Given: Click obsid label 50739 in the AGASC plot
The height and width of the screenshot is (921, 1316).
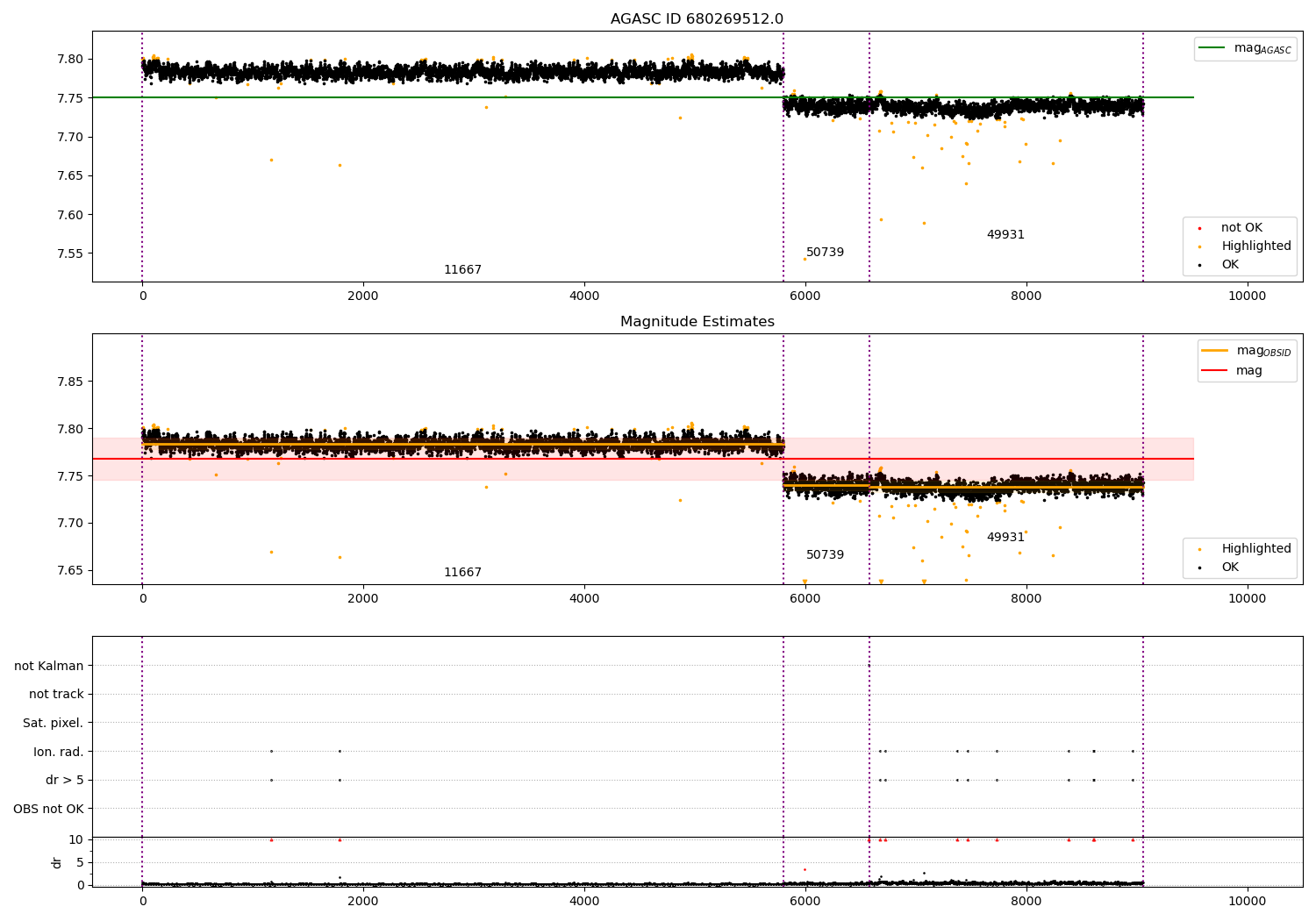Looking at the screenshot, I should [x=825, y=253].
